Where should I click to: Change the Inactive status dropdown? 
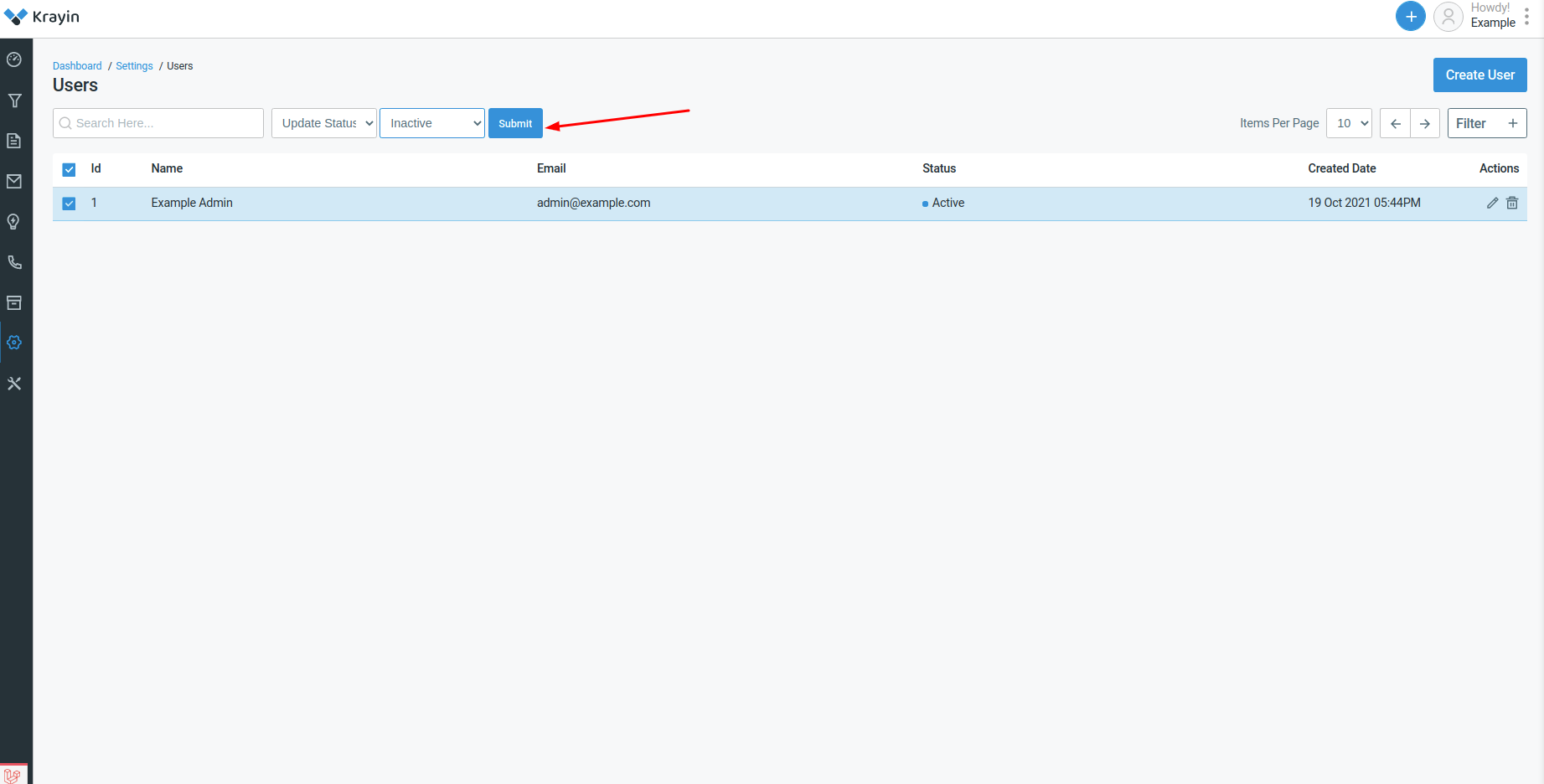[431, 122]
